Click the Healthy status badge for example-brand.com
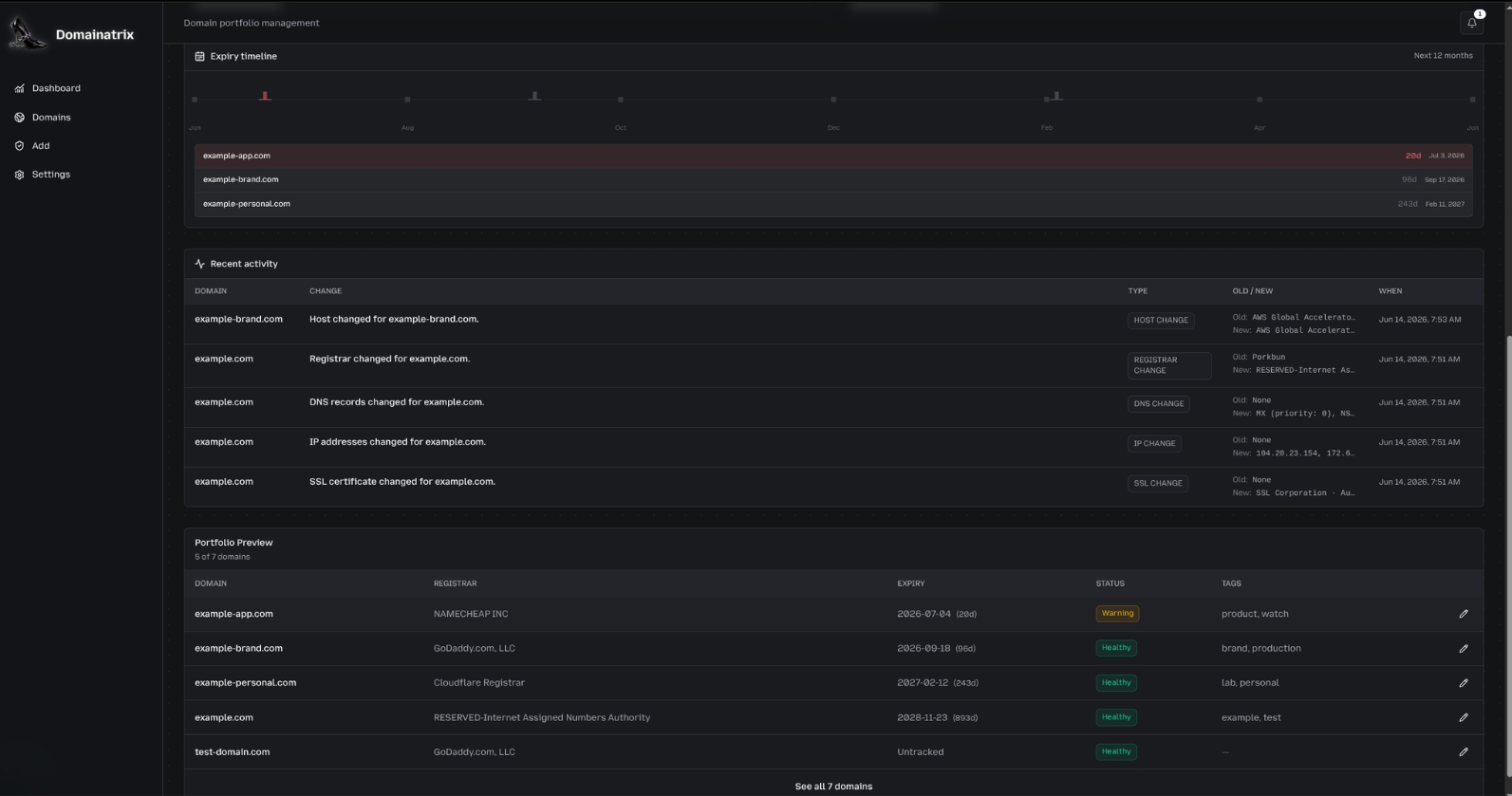 click(1116, 649)
